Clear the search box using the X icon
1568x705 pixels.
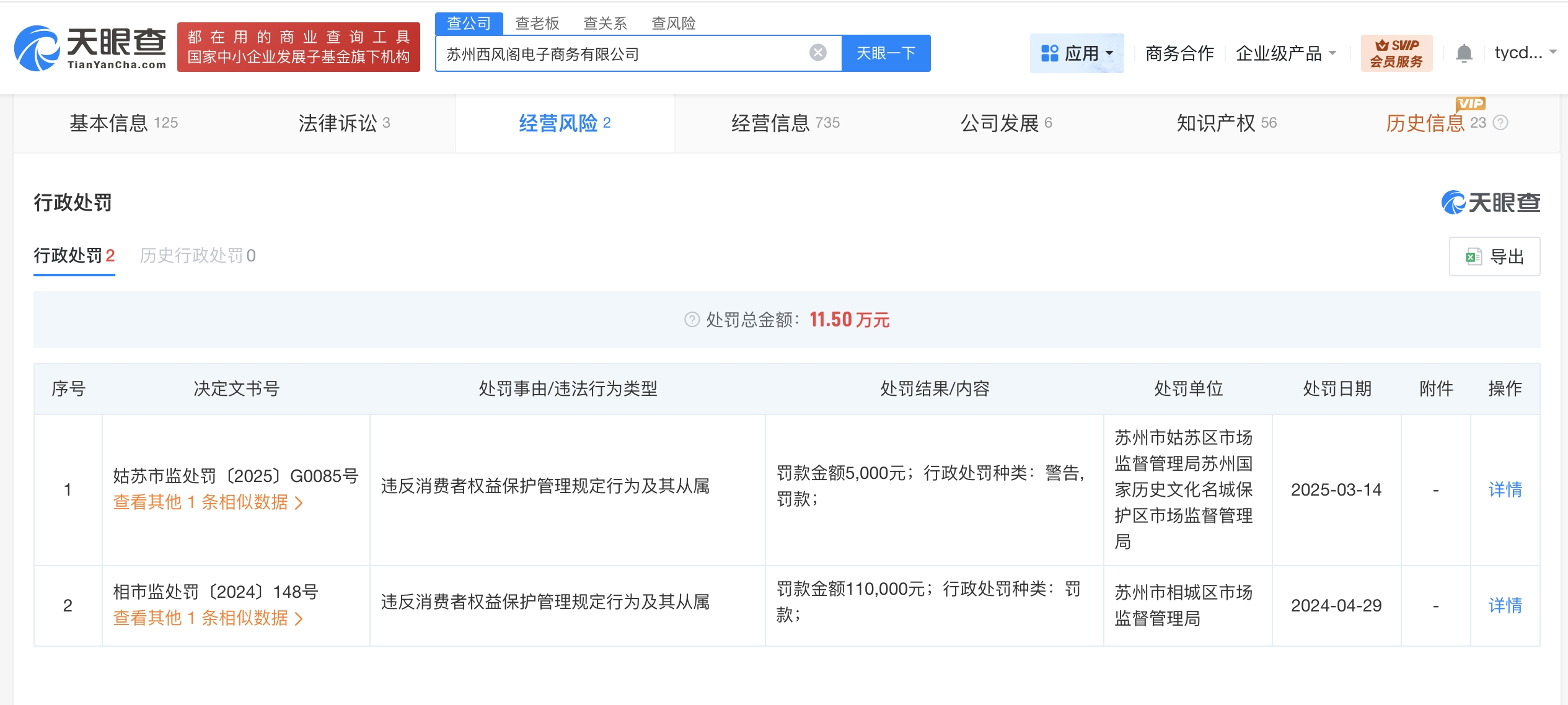819,53
